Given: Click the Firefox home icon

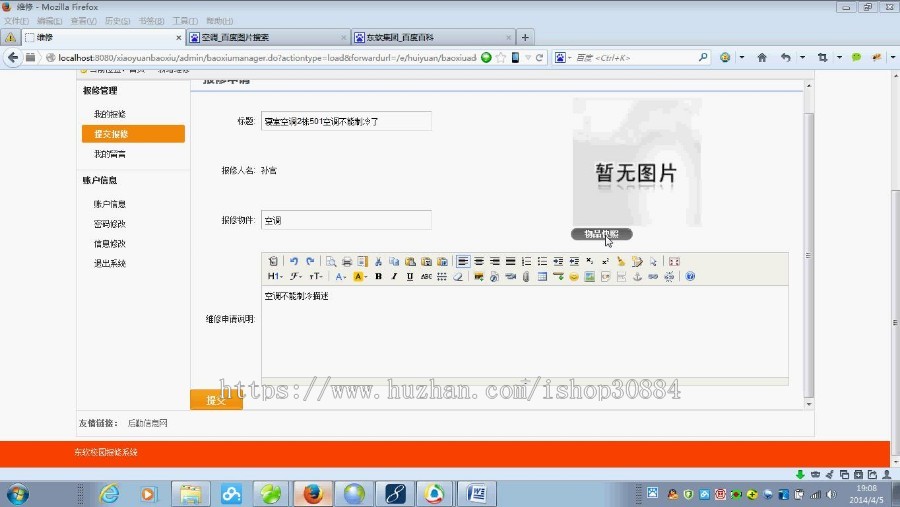Looking at the screenshot, I should (762, 57).
